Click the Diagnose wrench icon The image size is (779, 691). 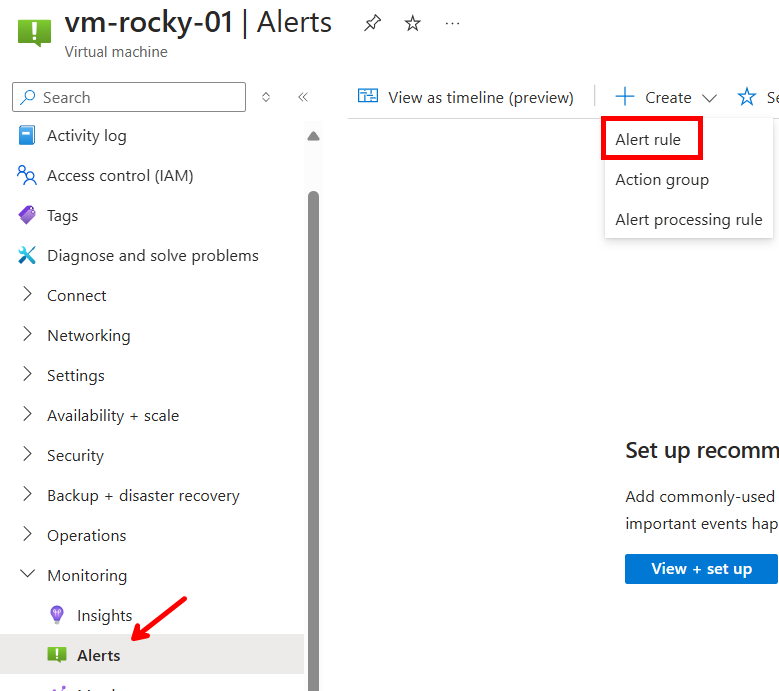(x=27, y=255)
